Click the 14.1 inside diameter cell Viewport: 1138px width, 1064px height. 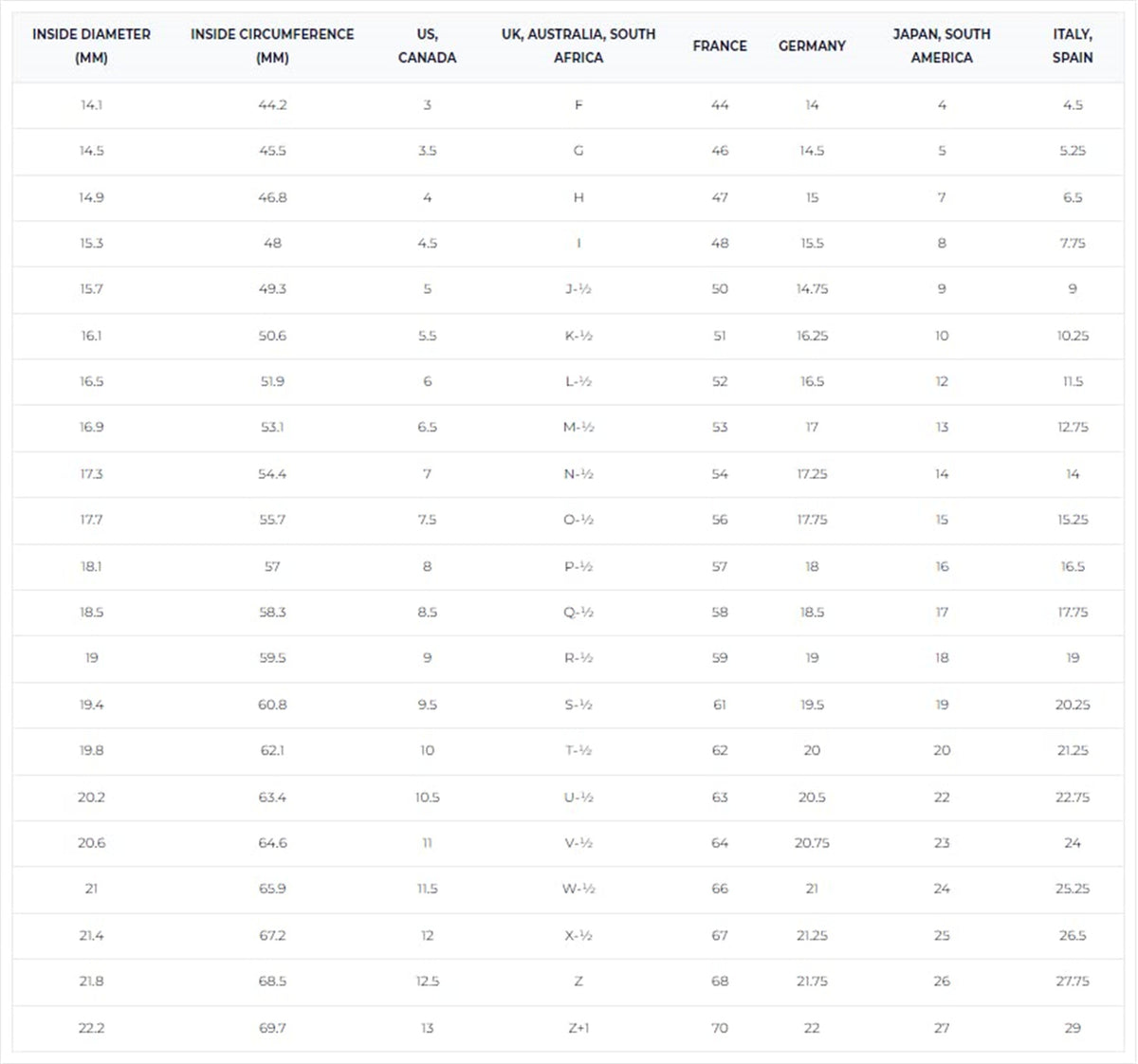(x=91, y=105)
